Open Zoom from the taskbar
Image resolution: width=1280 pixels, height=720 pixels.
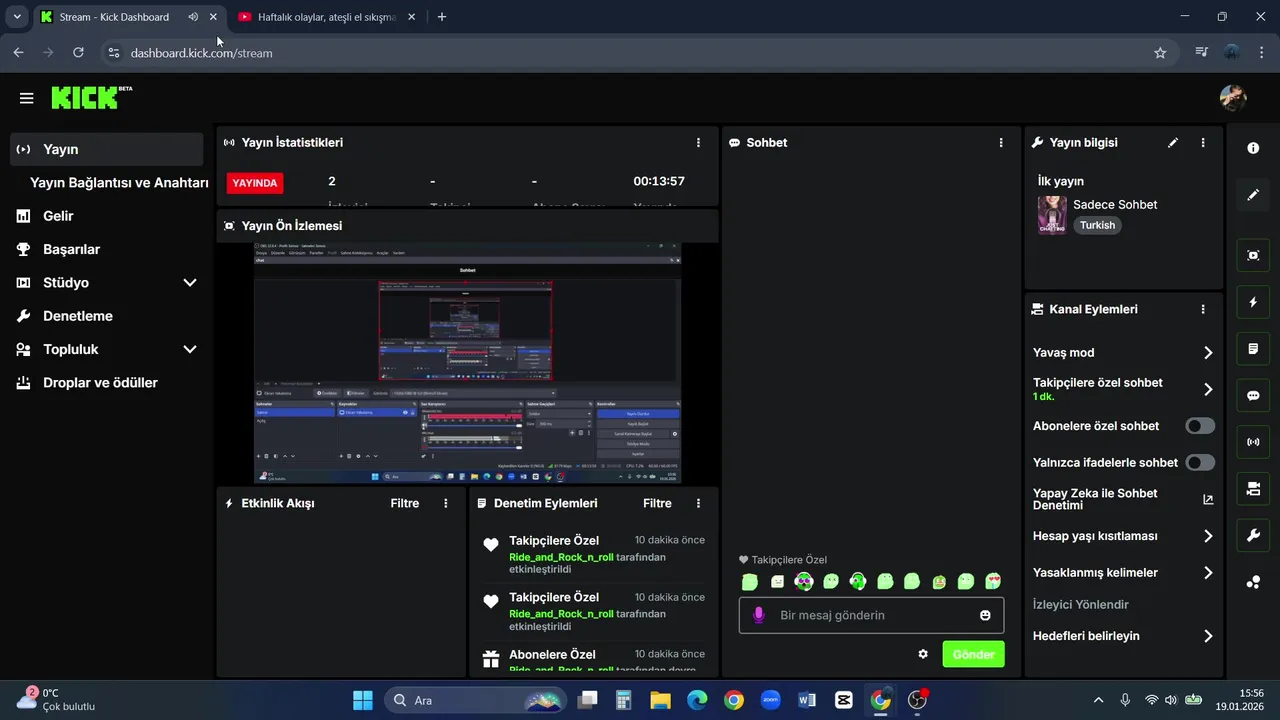(770, 700)
